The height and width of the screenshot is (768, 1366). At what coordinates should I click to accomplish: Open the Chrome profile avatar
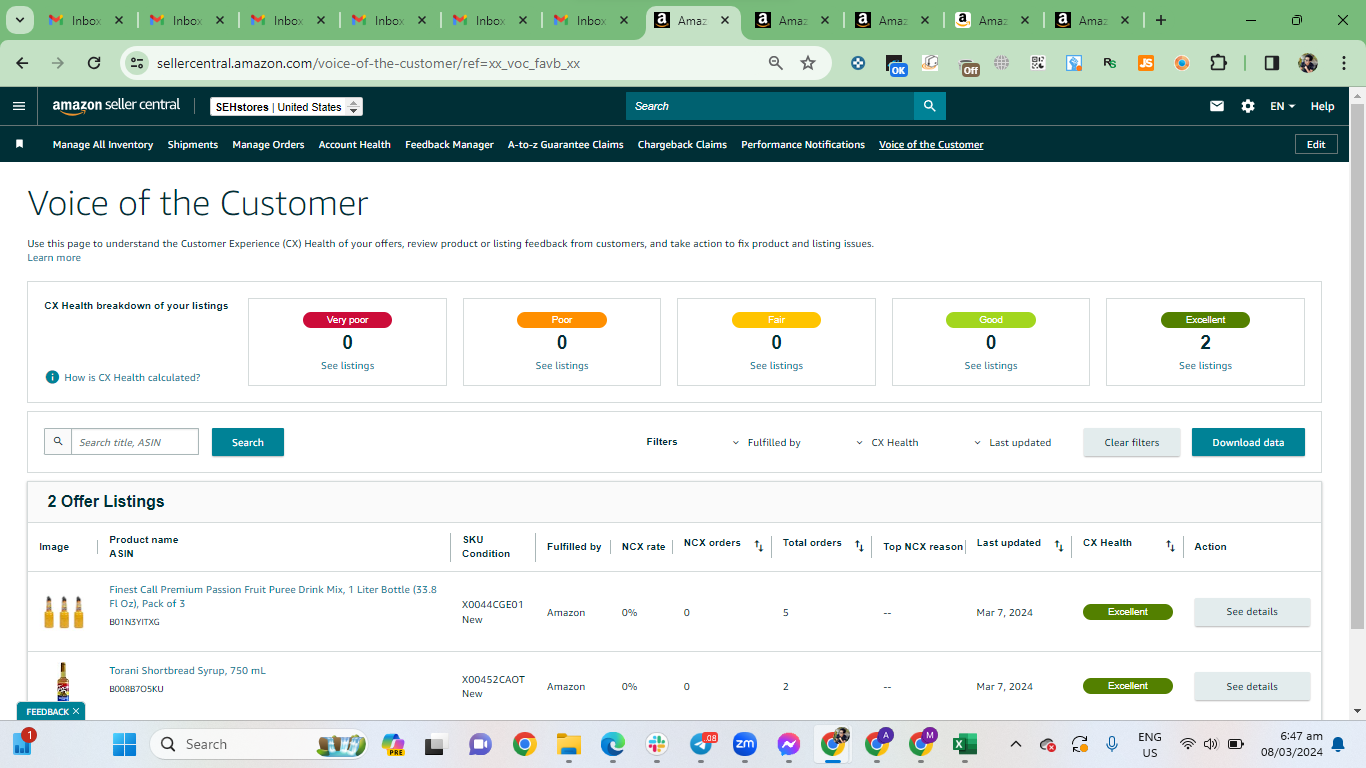[1308, 63]
